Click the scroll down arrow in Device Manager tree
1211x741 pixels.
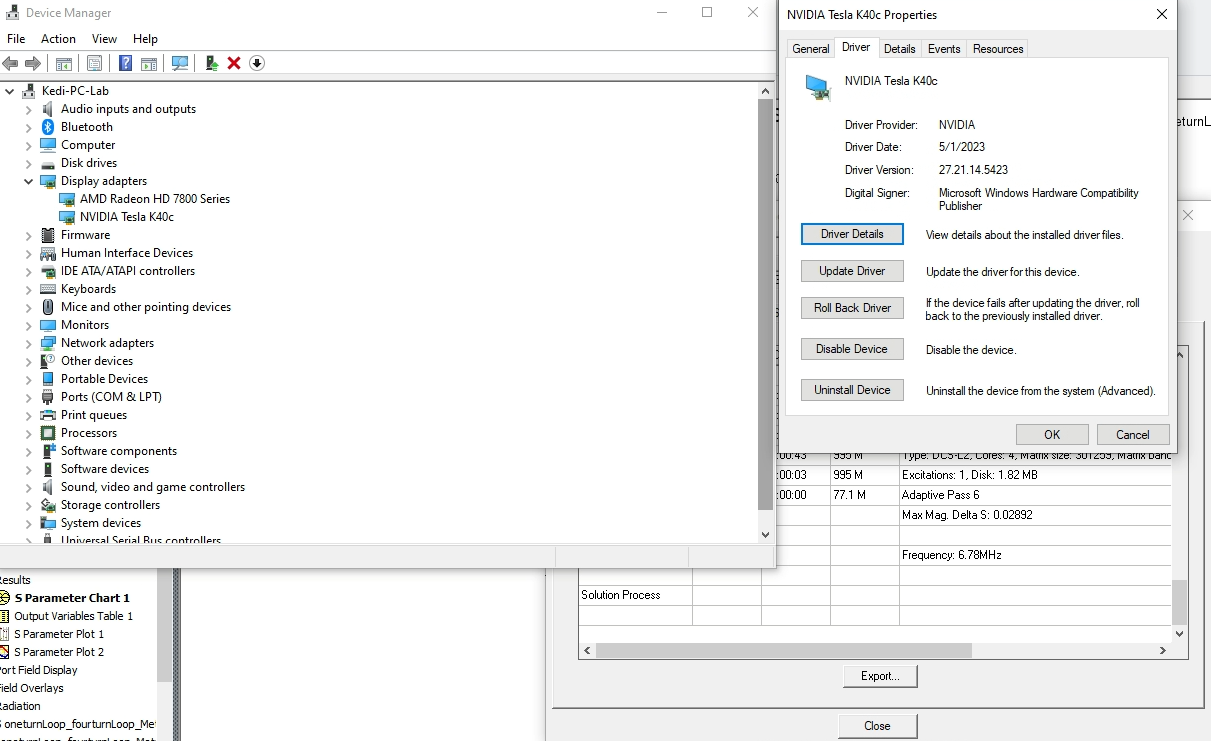tap(766, 535)
